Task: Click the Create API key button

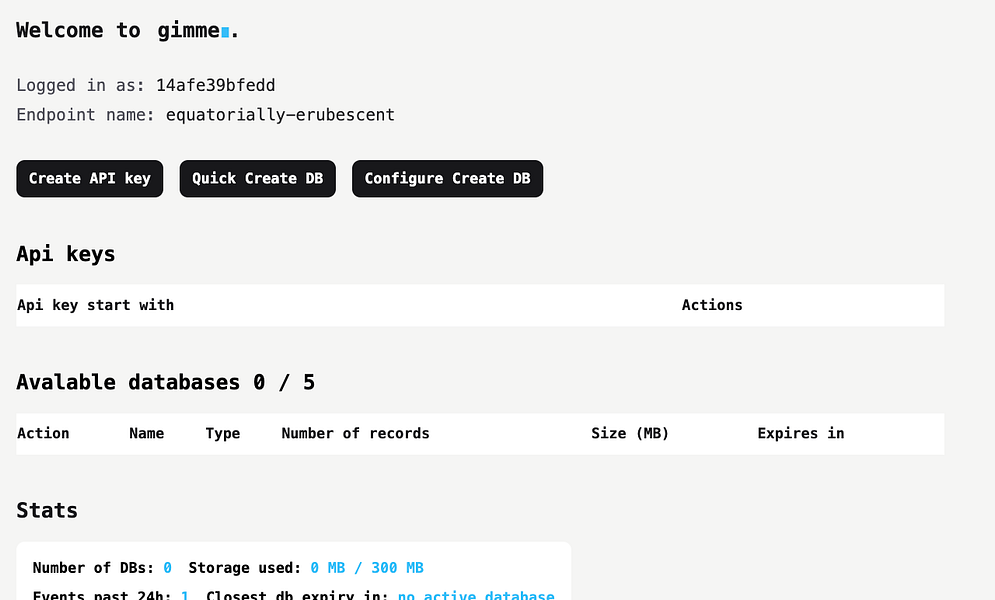Action: coord(89,179)
